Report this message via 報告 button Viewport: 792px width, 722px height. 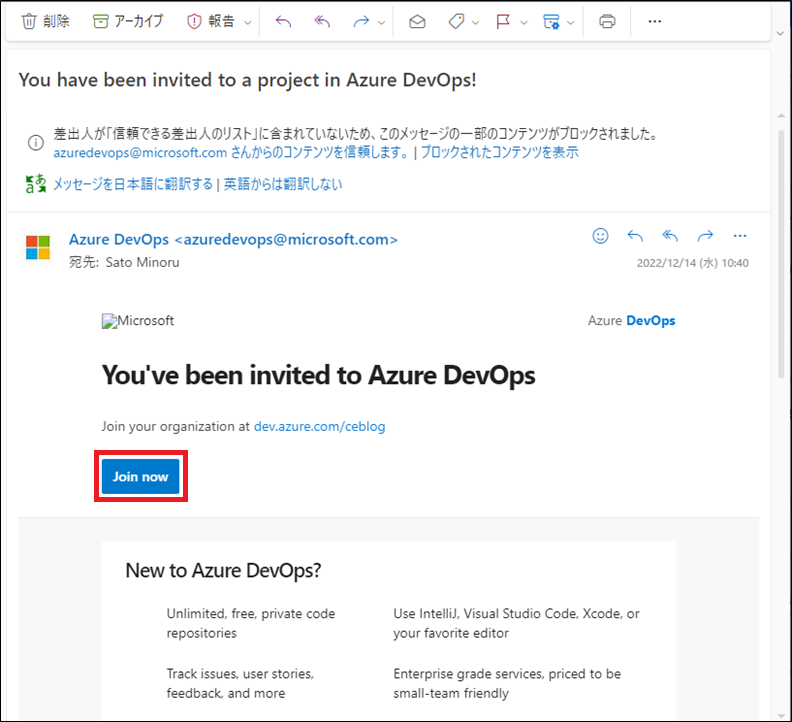[211, 21]
